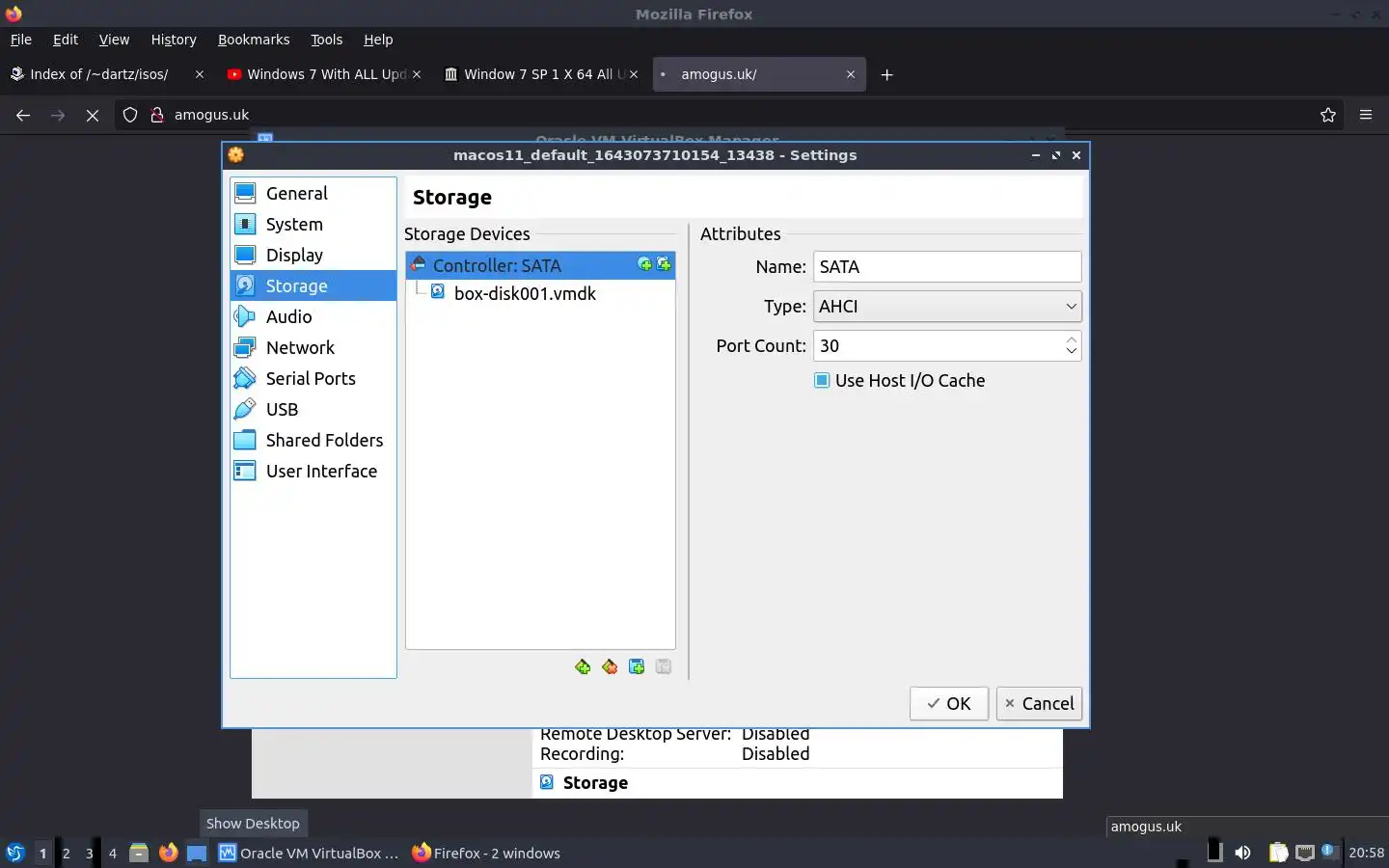
Task: Open the Audio settings category
Action: tap(313, 316)
